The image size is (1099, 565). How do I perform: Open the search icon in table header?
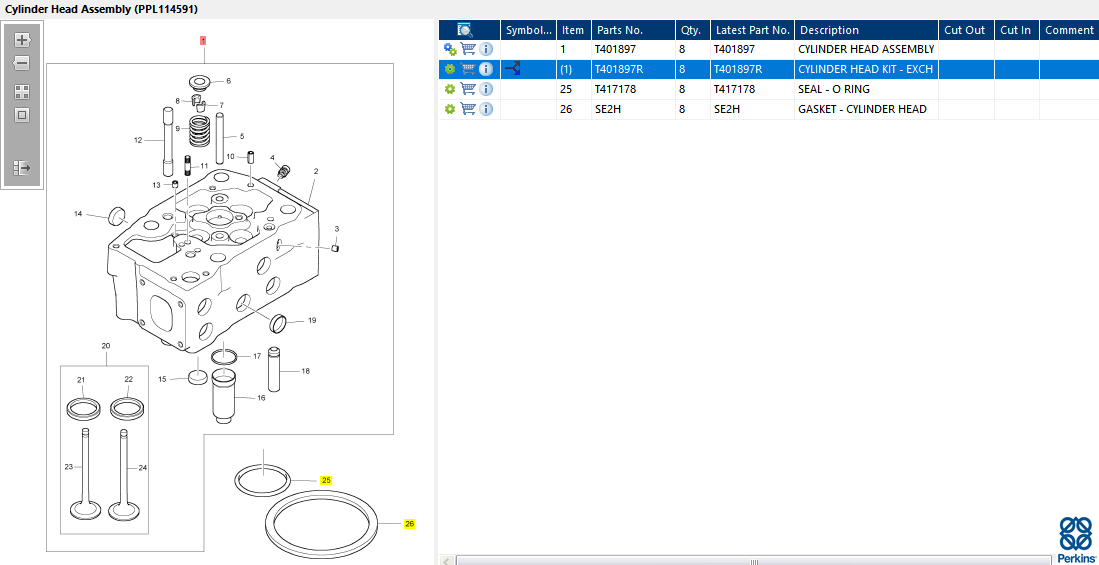pos(465,30)
